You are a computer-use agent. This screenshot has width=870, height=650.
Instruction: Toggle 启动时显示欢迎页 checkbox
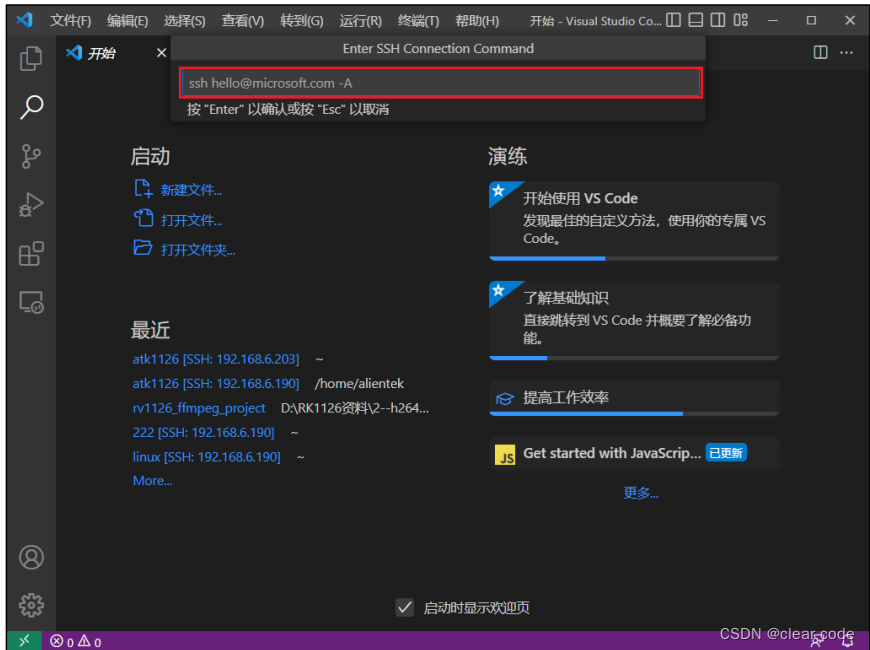click(x=404, y=607)
